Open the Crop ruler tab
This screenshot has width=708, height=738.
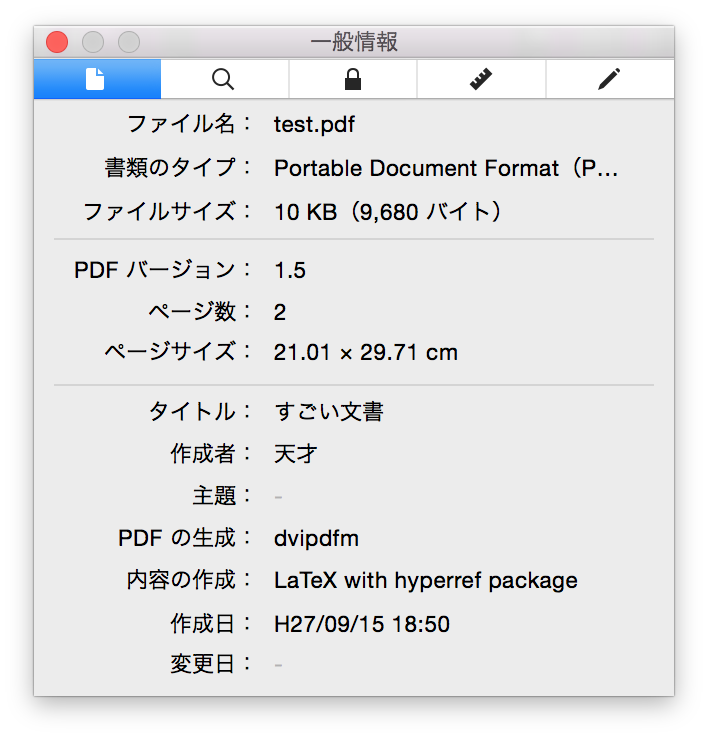point(481,79)
